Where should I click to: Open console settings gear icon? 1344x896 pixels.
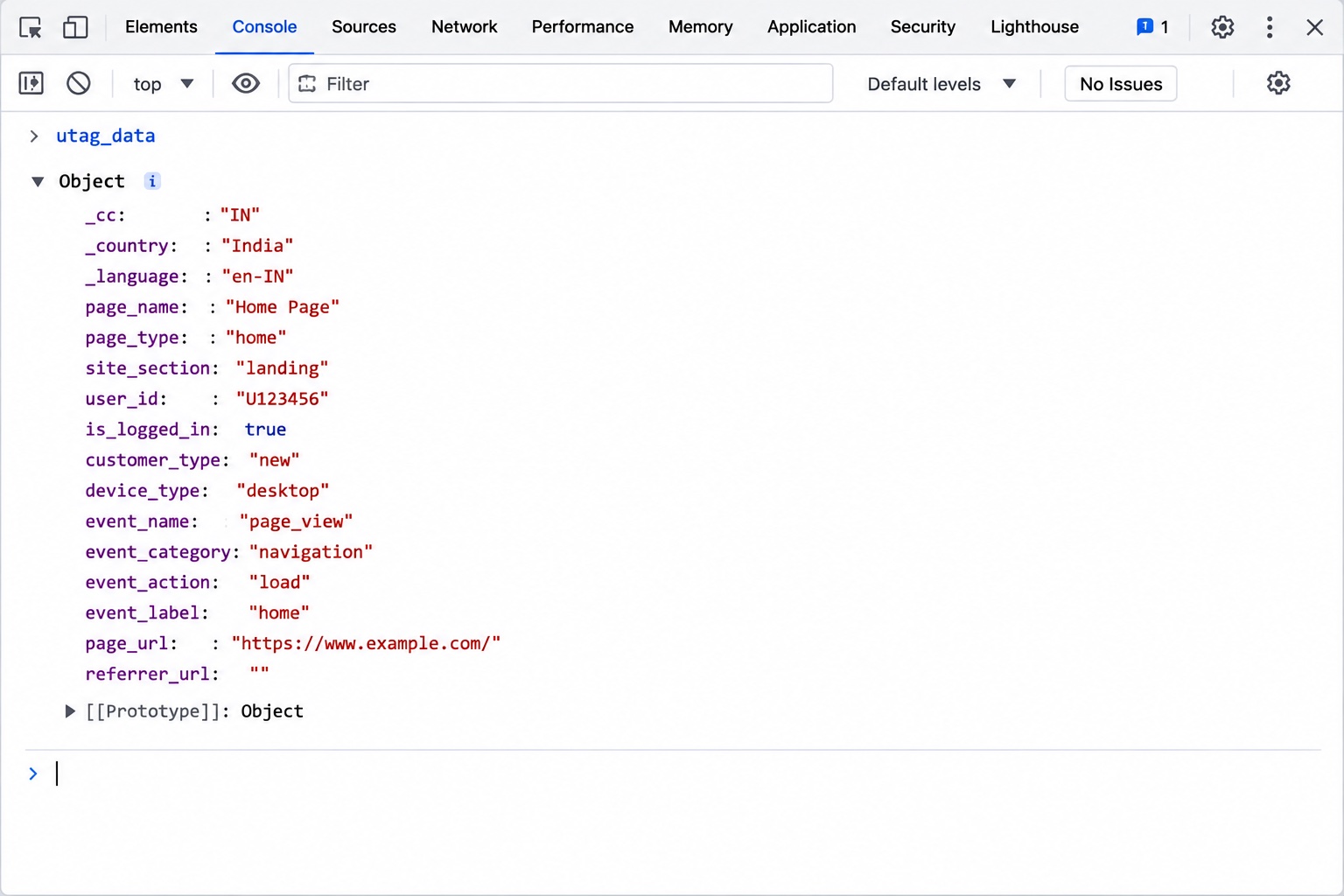[1278, 83]
